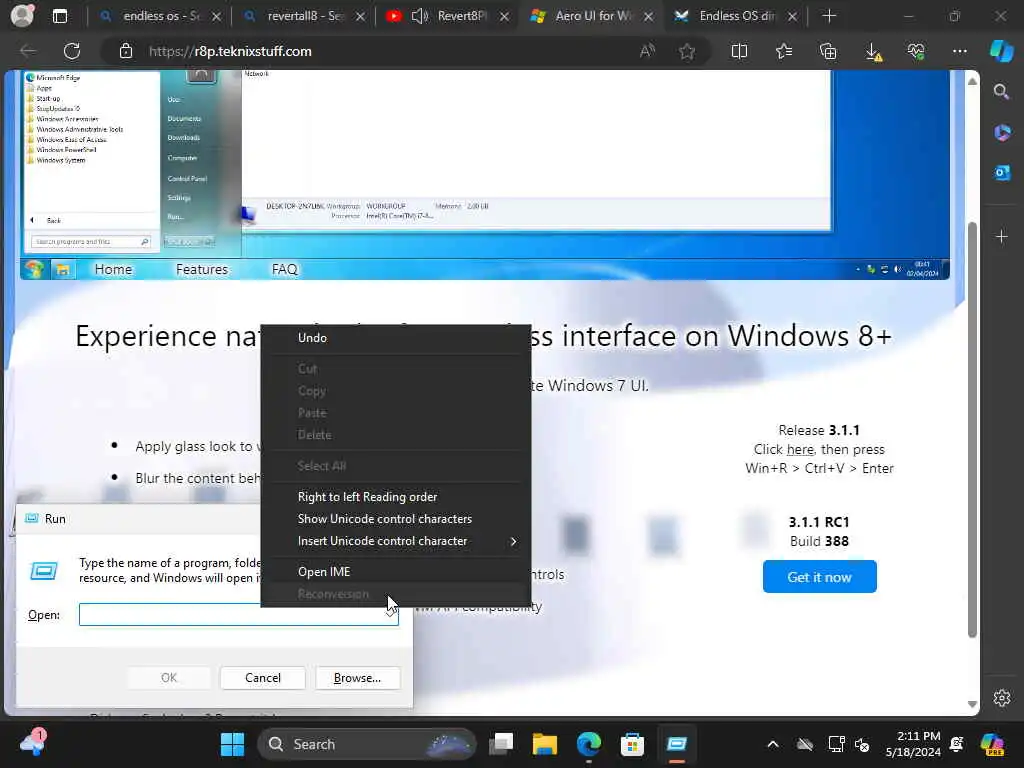
Task: Open a new tab with plus button
Action: point(829,16)
